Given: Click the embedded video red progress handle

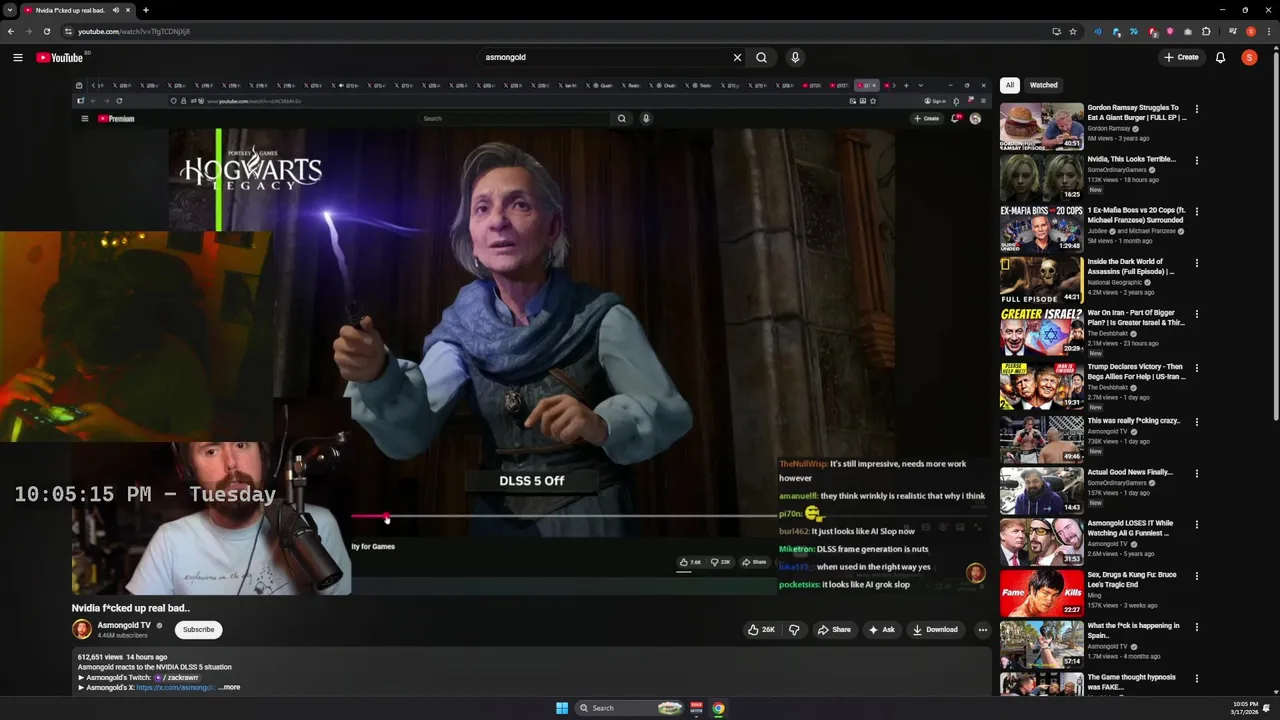Looking at the screenshot, I should point(387,517).
